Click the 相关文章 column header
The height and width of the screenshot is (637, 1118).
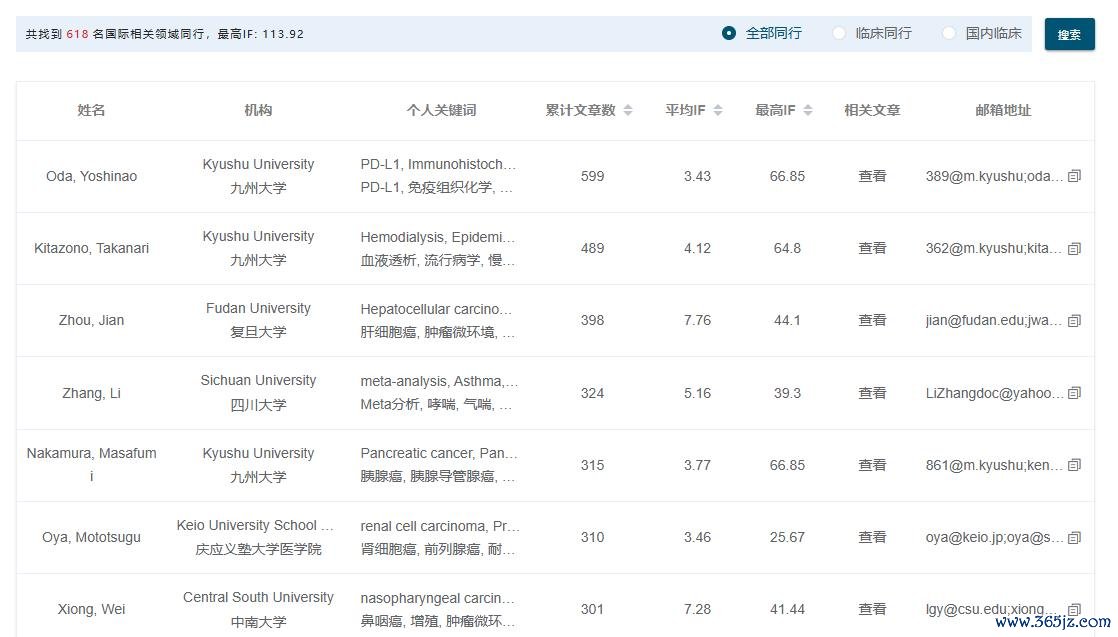click(x=872, y=111)
